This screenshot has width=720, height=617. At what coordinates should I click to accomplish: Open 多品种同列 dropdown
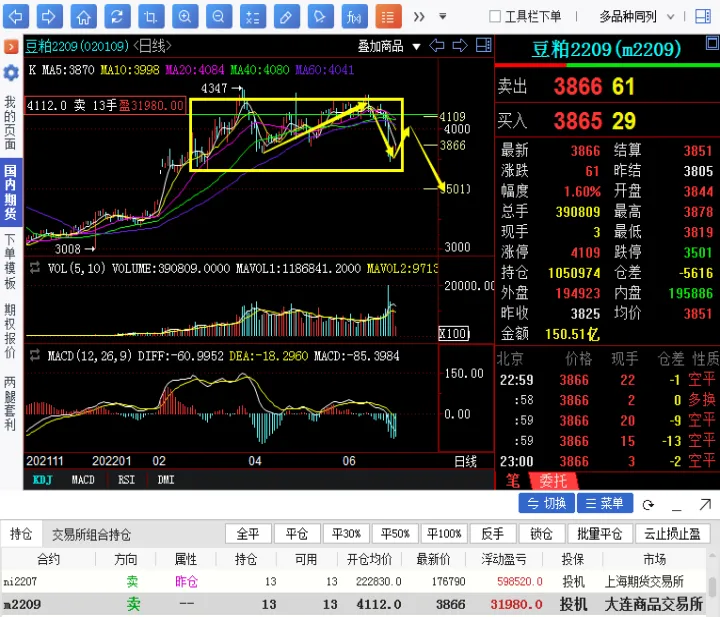pyautogui.click(x=636, y=17)
